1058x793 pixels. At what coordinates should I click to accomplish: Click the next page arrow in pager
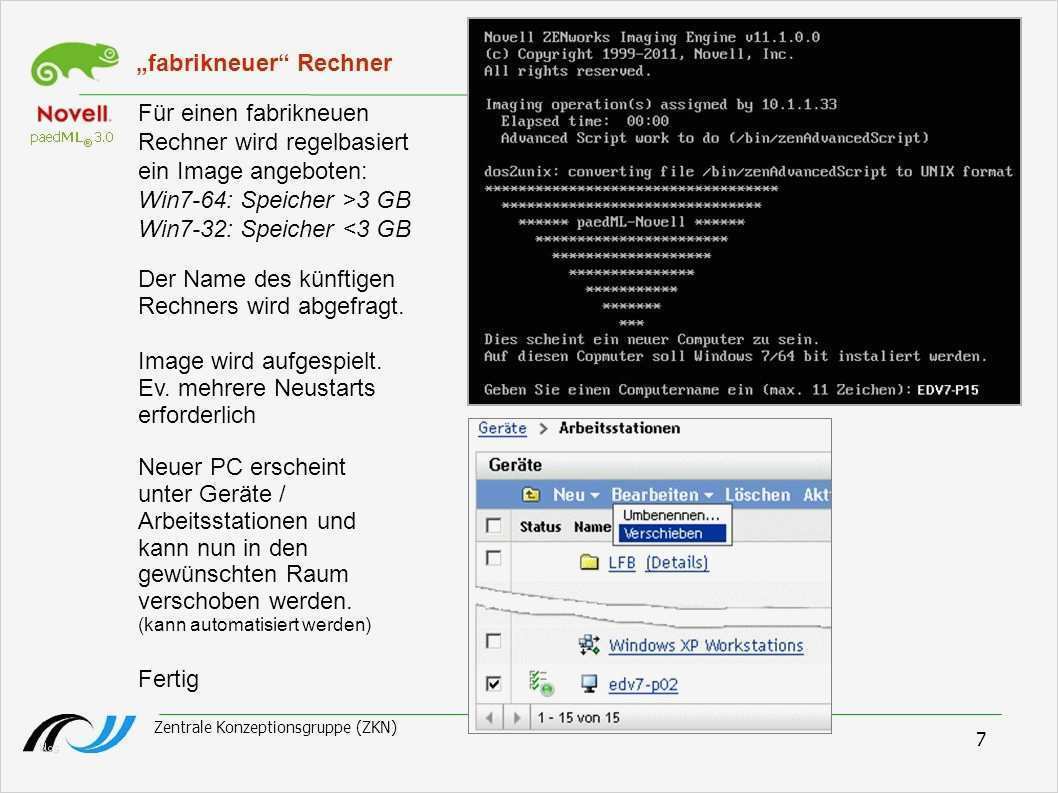pyautogui.click(x=516, y=717)
